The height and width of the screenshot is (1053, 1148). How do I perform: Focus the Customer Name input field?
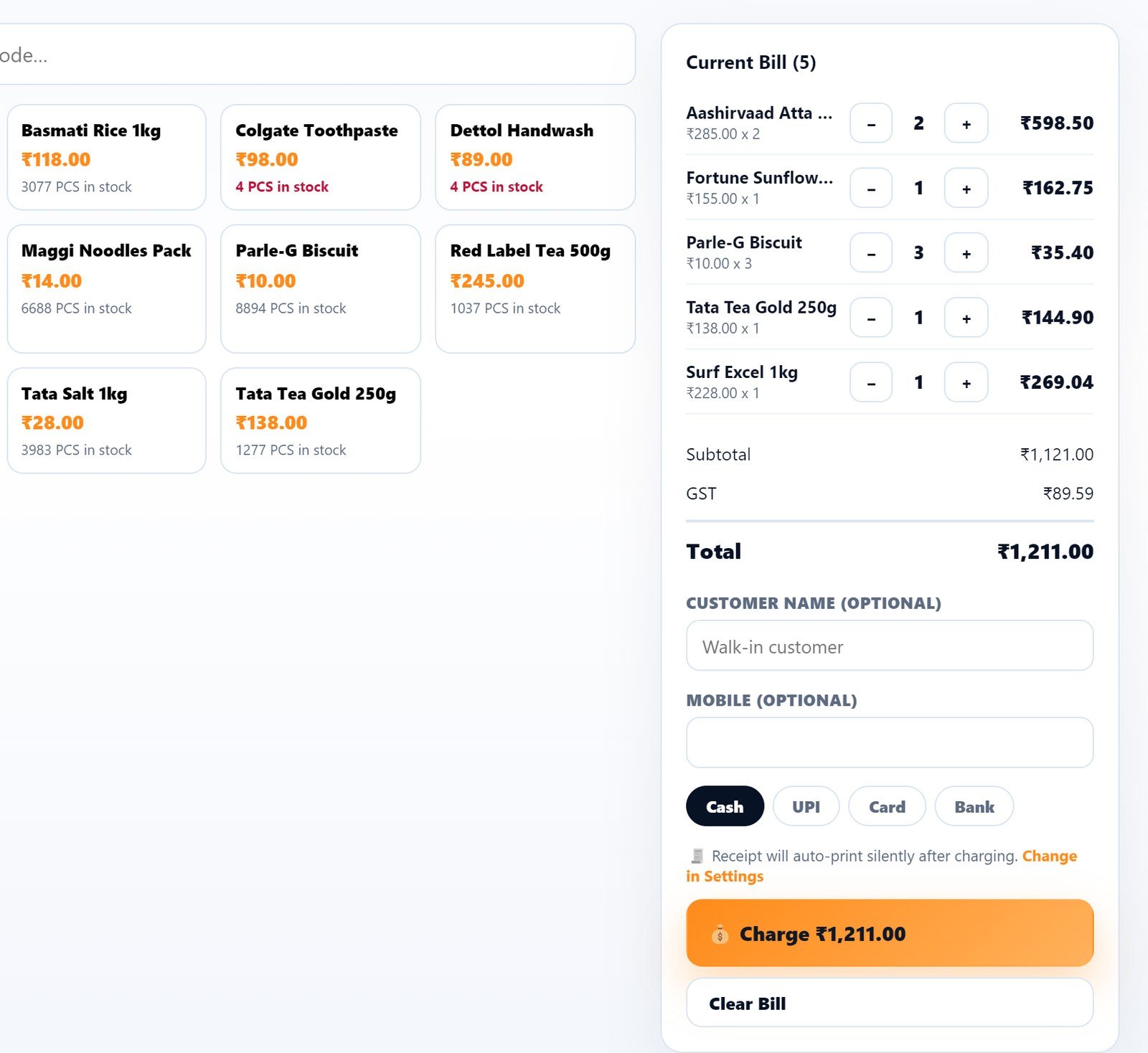(890, 646)
